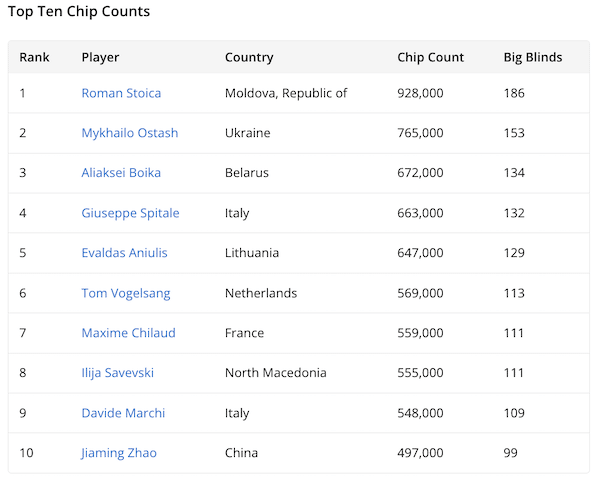Select the 497,000 chip count value
This screenshot has height=483, width=600.
[420, 453]
